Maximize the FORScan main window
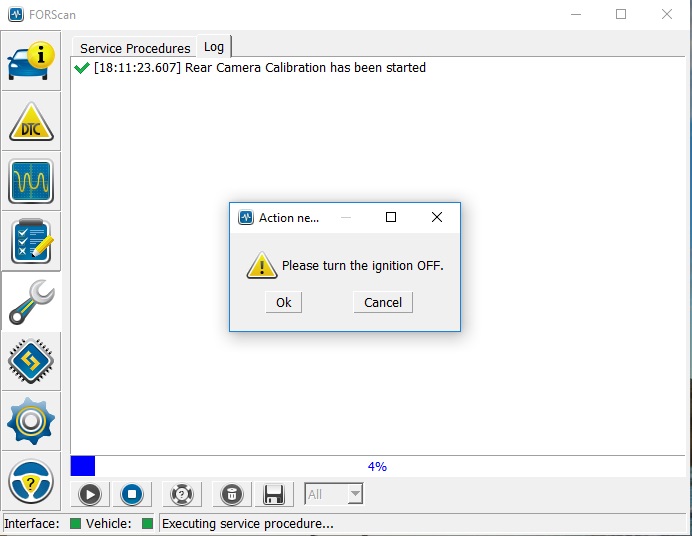This screenshot has width=692, height=536. [x=621, y=14]
